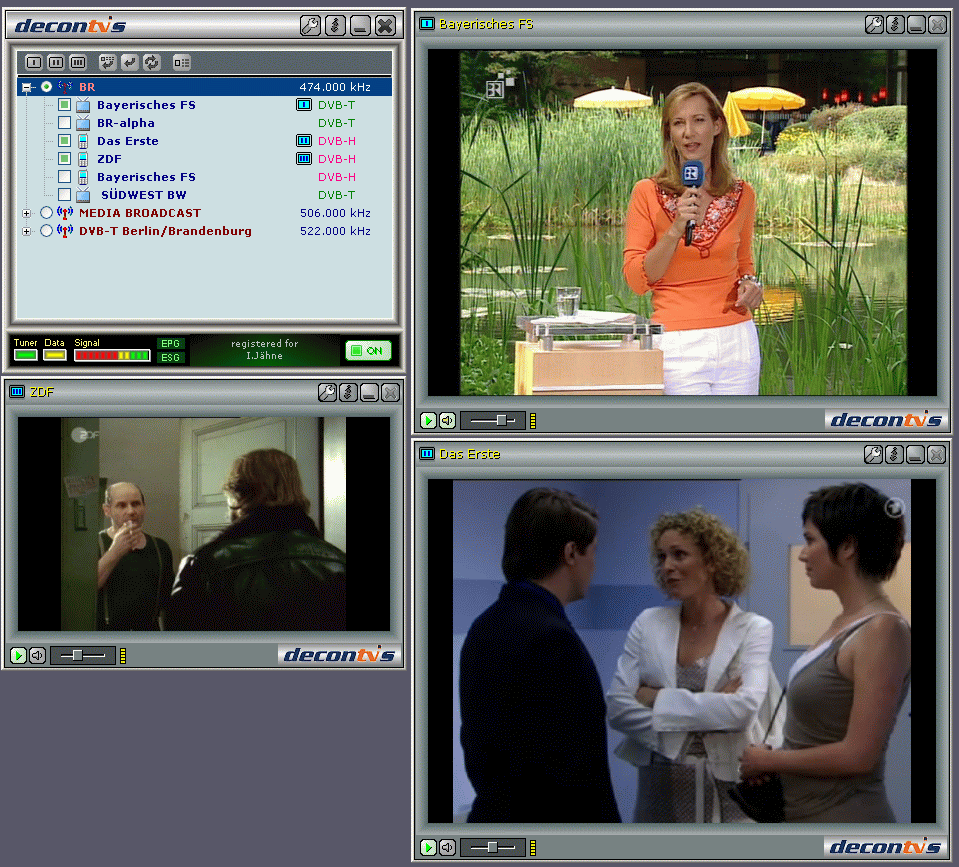Click the Signal strength meter bar
Screen dimensions: 959x867
113,355
